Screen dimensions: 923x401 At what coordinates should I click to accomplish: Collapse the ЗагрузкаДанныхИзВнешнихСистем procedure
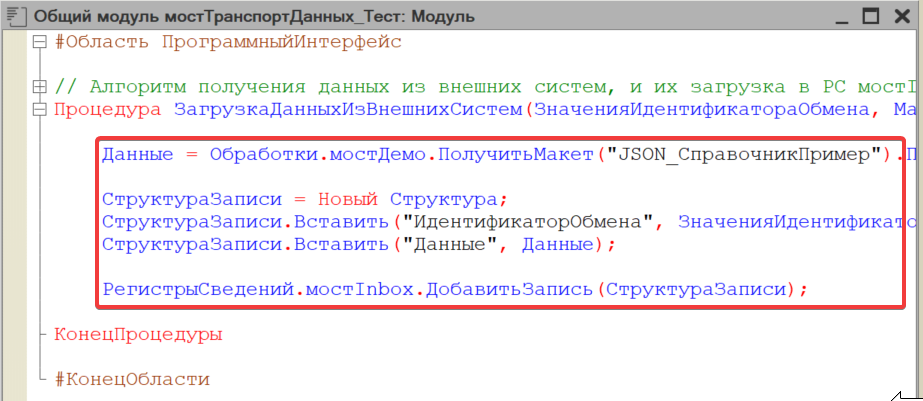[39, 110]
